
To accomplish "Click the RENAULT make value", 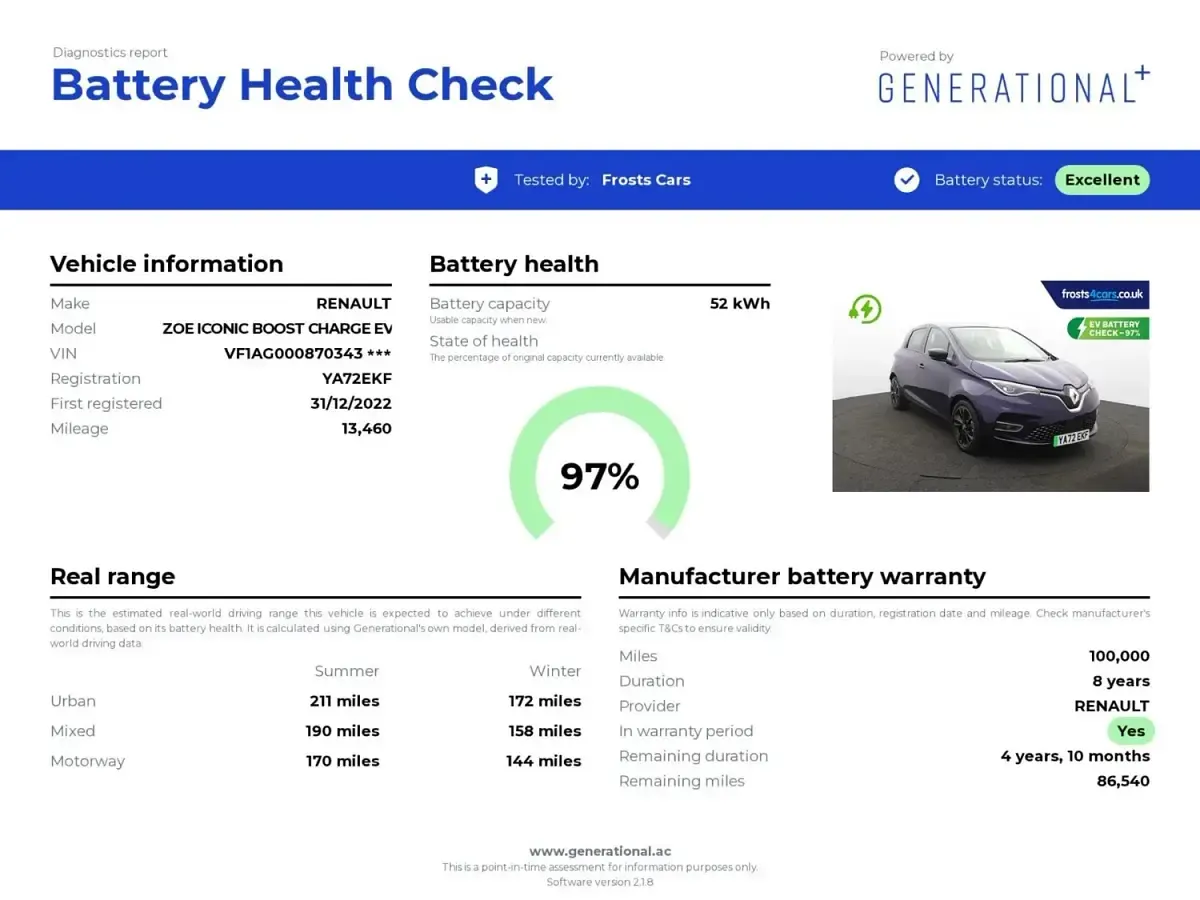I will click(354, 304).
